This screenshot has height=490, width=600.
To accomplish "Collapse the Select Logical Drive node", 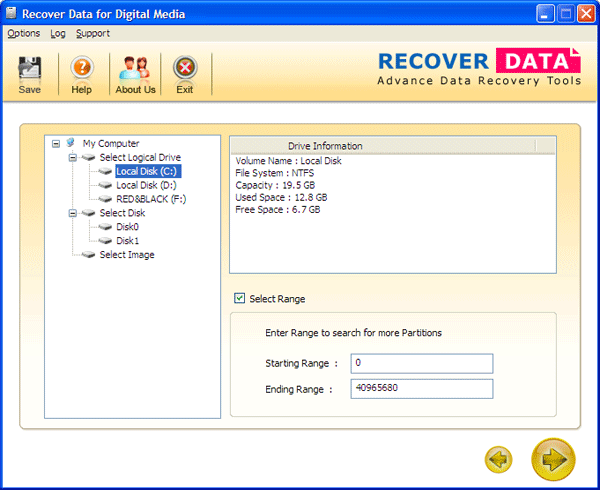I will click(x=73, y=157).
